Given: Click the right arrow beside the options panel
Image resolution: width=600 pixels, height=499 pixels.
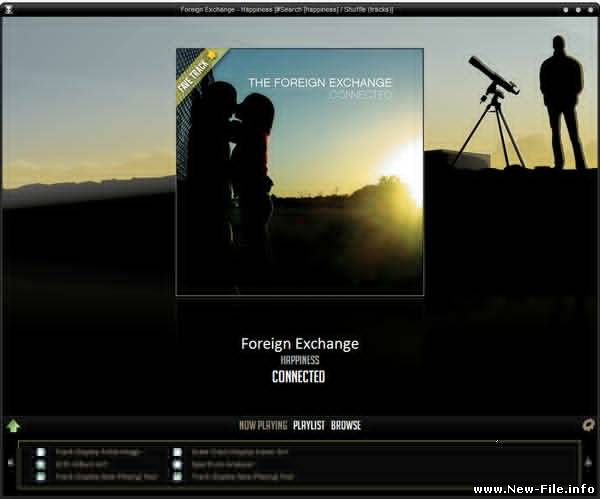Looking at the screenshot, I should tap(589, 462).
